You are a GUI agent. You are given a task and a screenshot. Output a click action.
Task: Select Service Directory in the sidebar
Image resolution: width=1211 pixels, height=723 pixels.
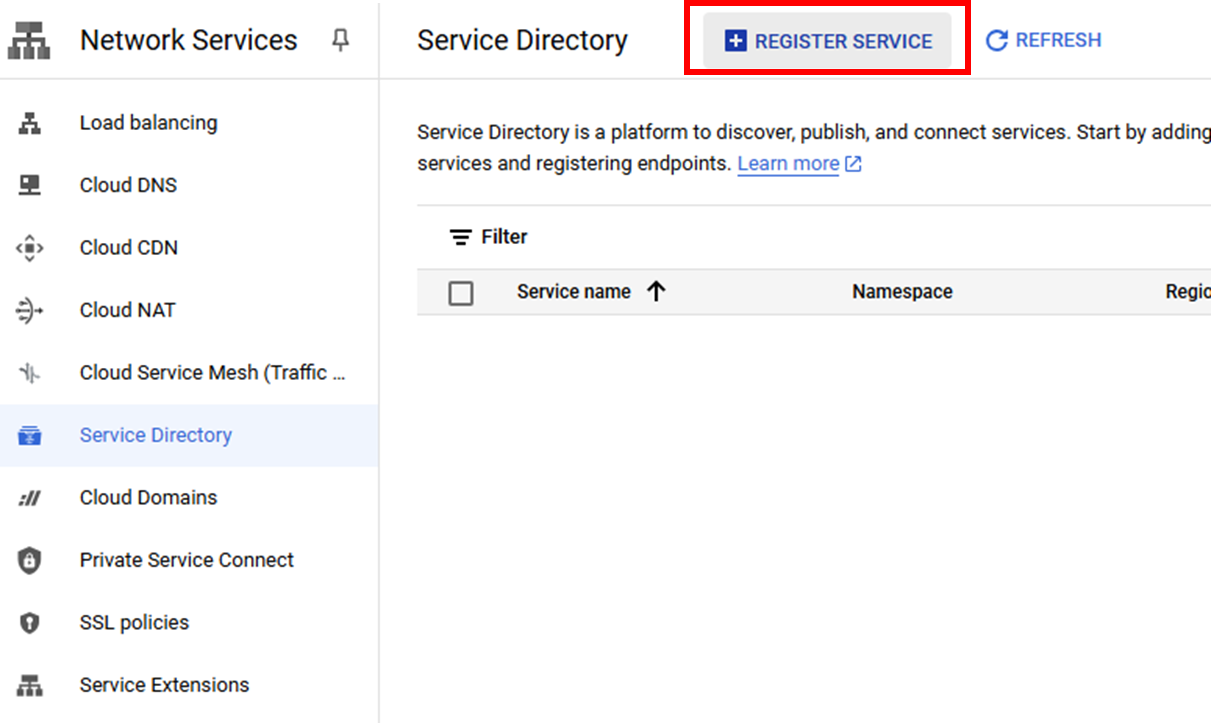click(156, 435)
